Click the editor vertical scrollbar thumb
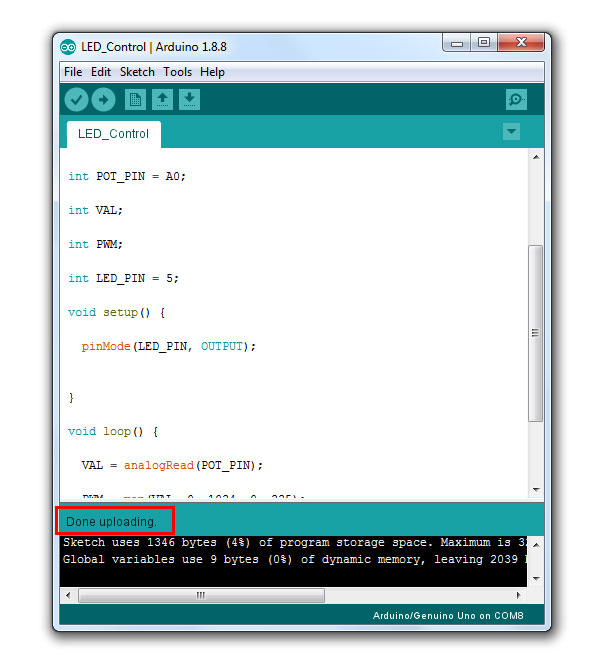The image size is (608, 666). (x=536, y=333)
